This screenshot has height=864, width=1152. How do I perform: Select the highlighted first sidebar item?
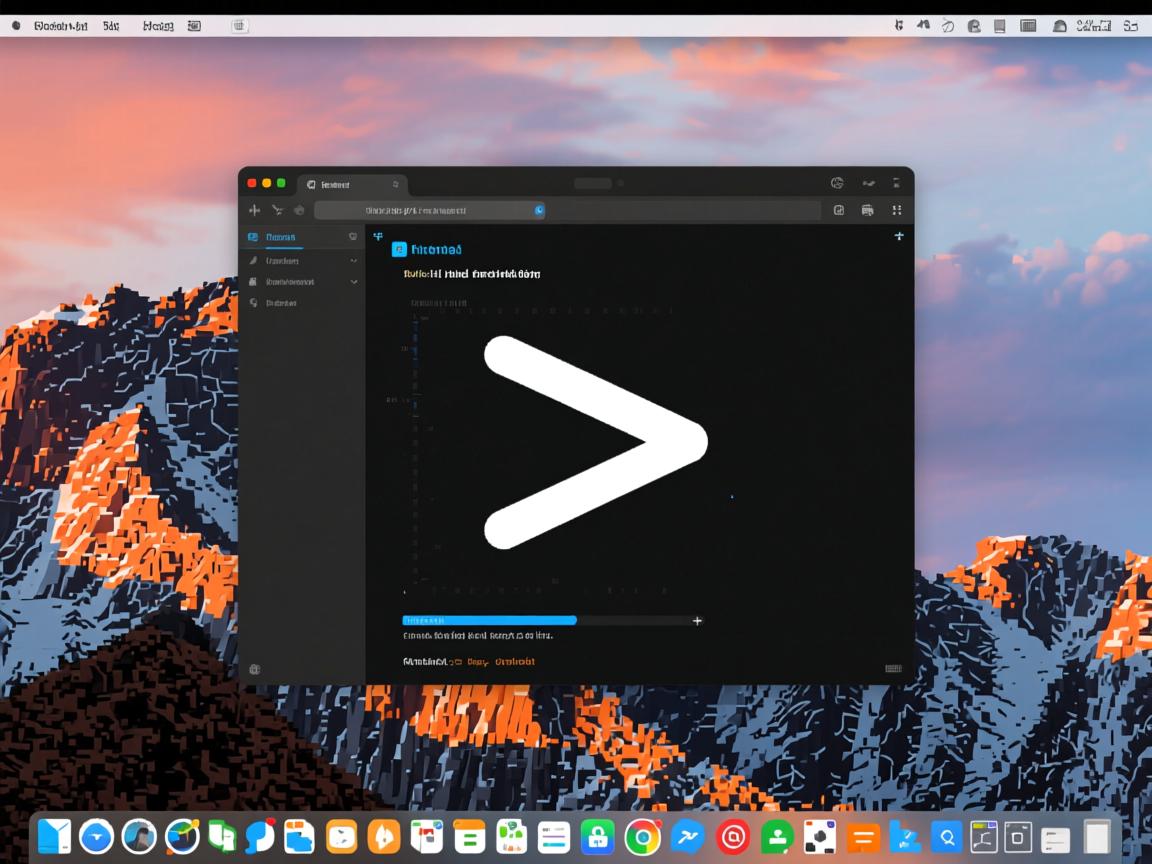pos(280,237)
